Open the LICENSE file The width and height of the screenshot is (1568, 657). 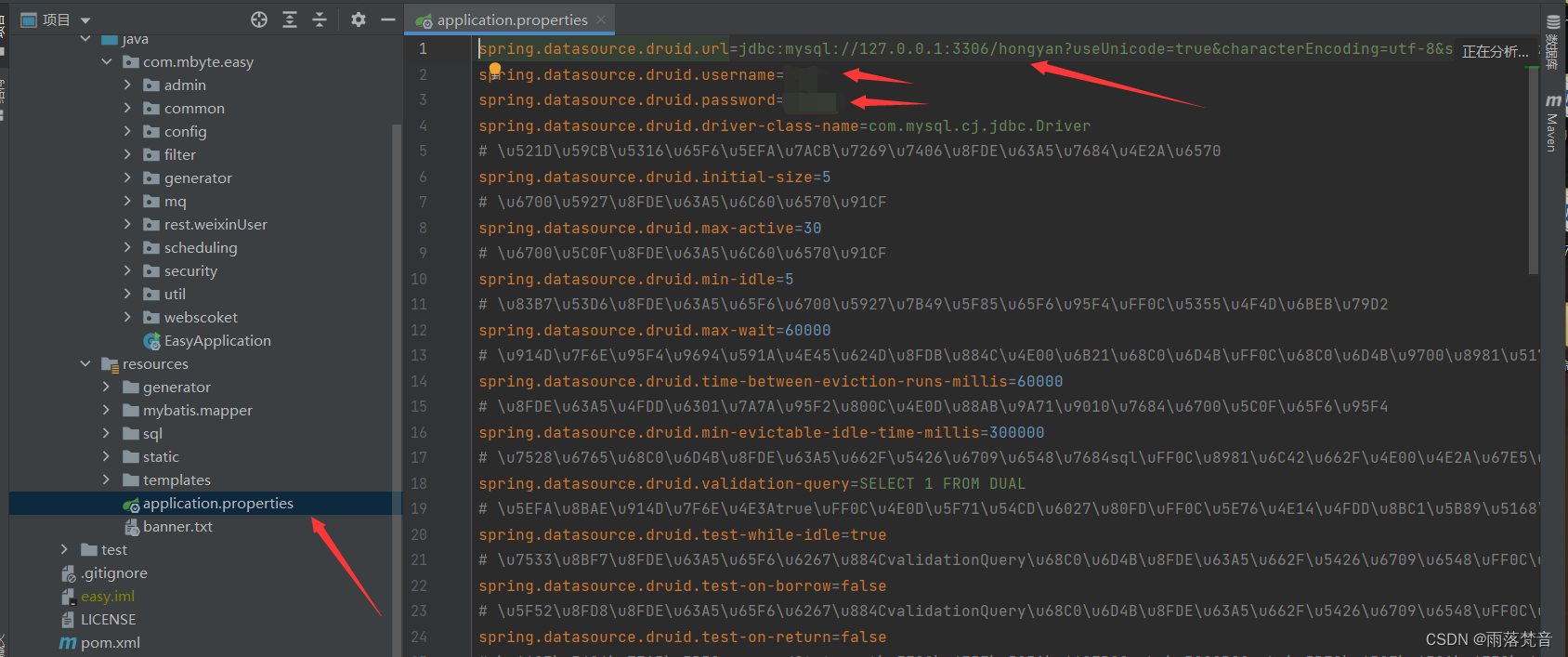click(108, 619)
